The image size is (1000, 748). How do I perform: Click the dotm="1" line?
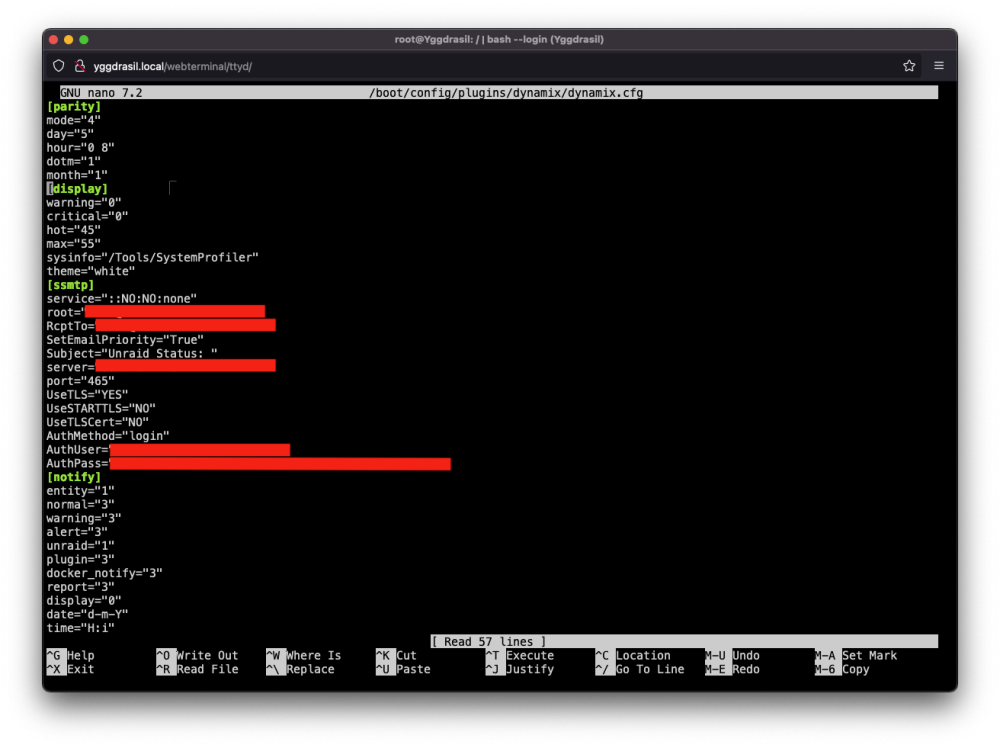click(x=73, y=161)
